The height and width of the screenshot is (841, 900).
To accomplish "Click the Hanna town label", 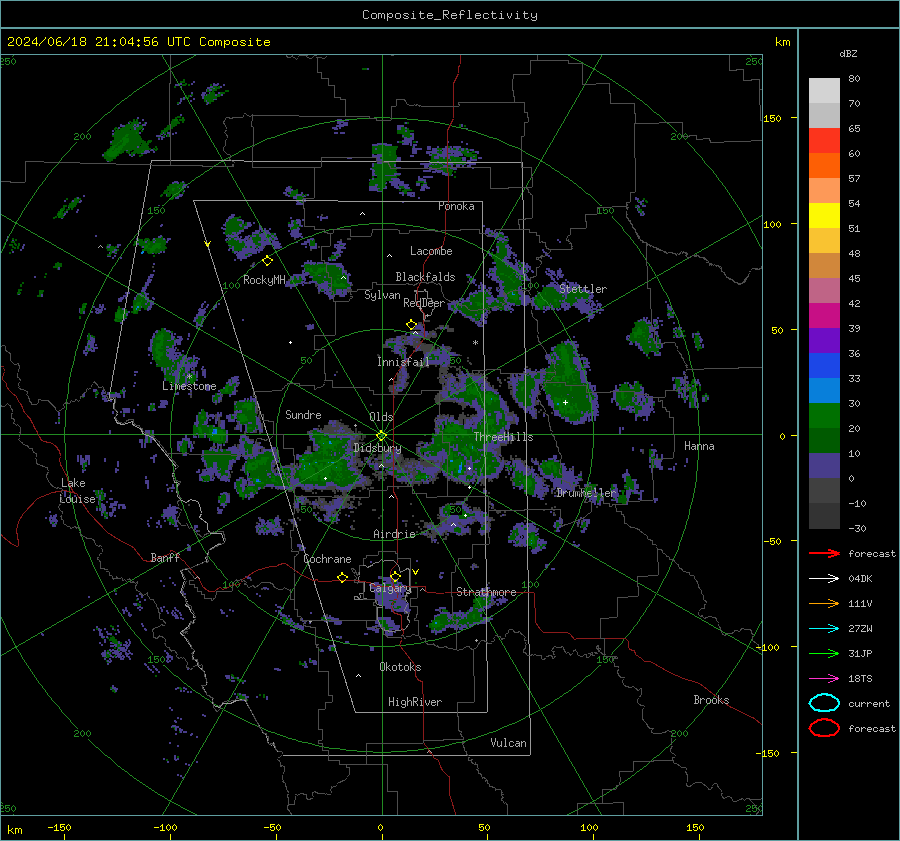I will point(699,446).
